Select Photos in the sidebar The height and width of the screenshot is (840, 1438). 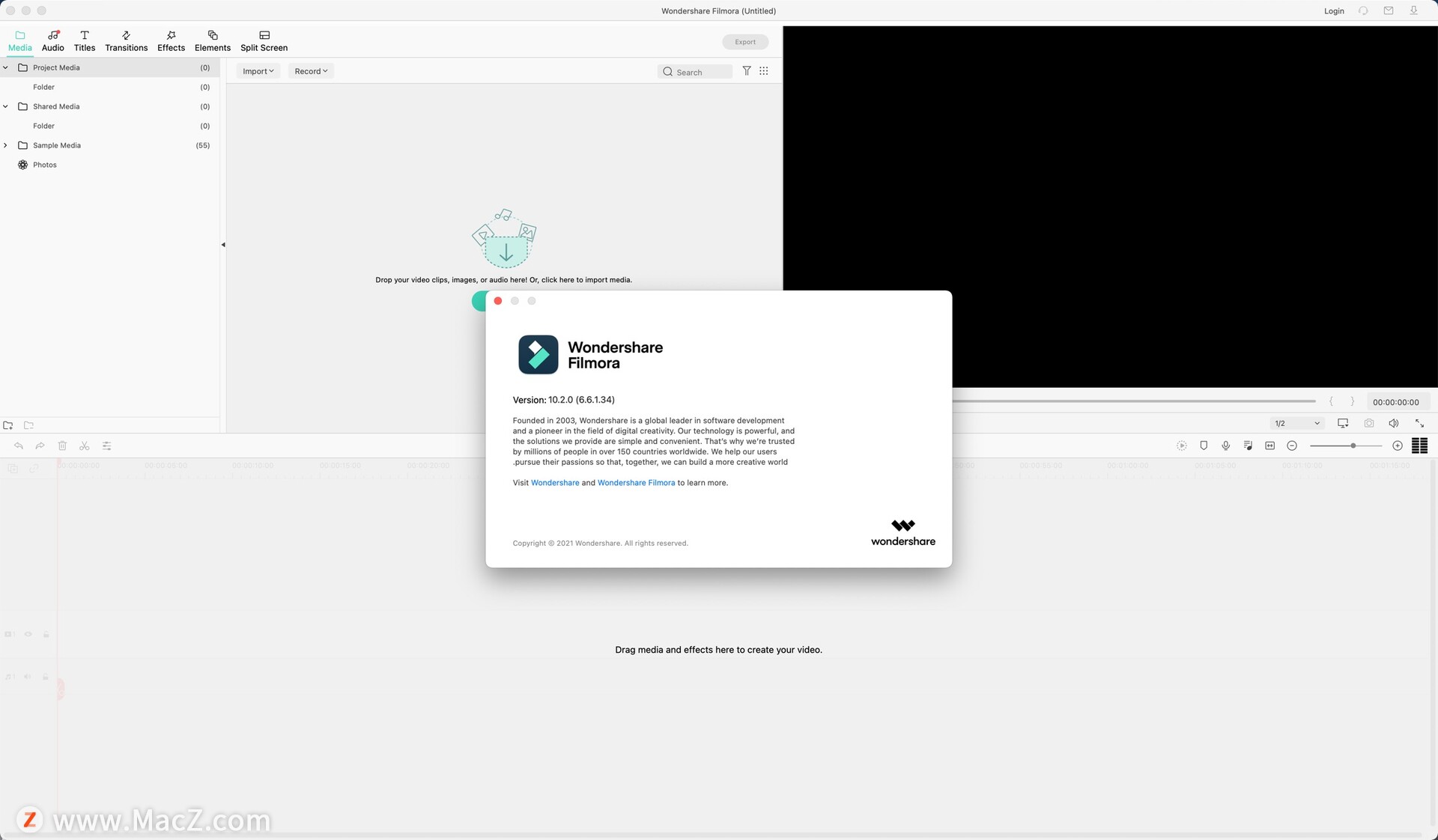pos(109,165)
